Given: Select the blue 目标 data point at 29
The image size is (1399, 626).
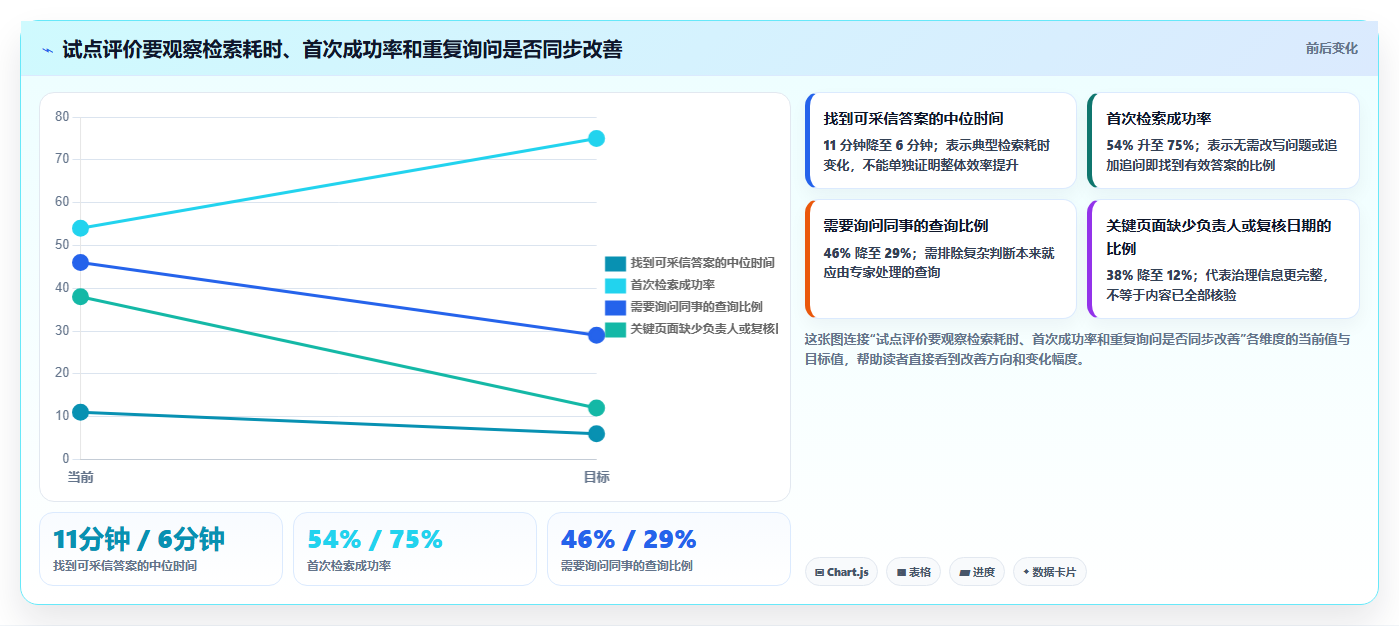Looking at the screenshot, I should point(596,335).
